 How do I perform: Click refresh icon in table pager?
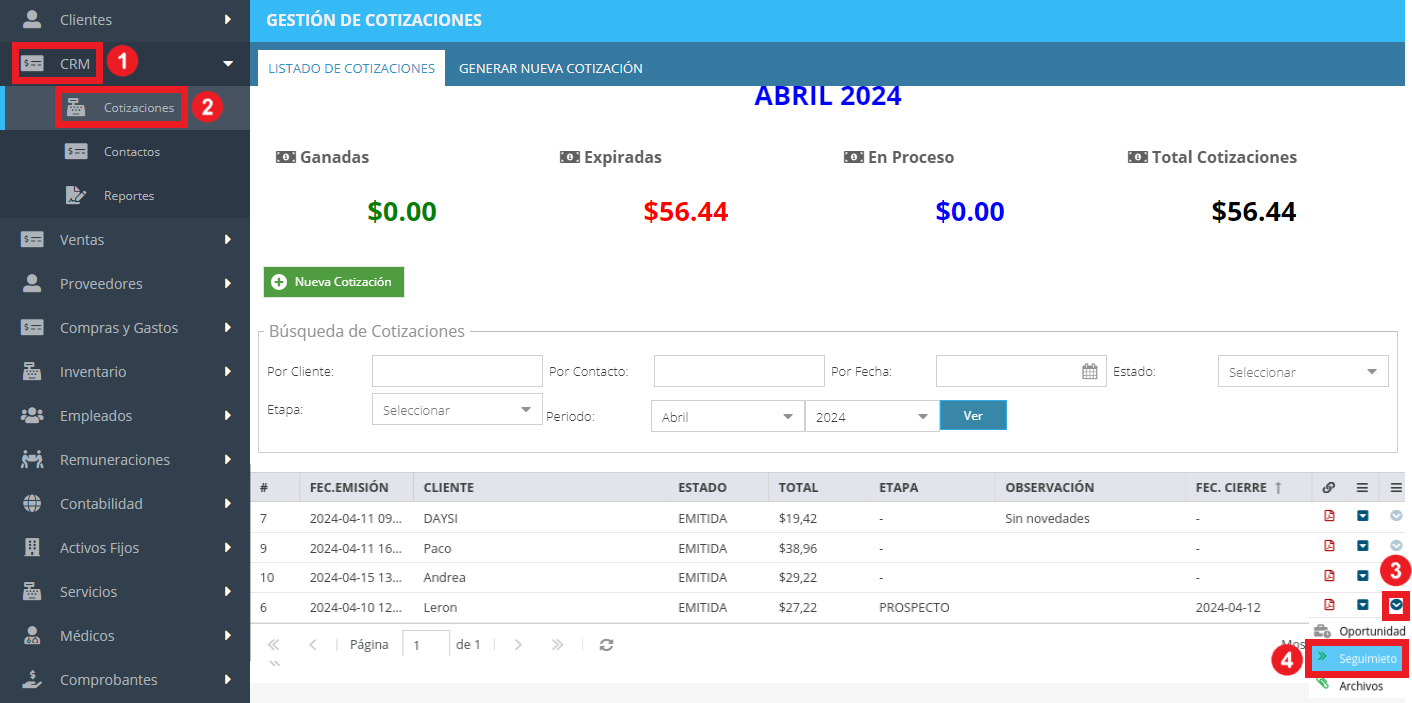click(x=606, y=645)
